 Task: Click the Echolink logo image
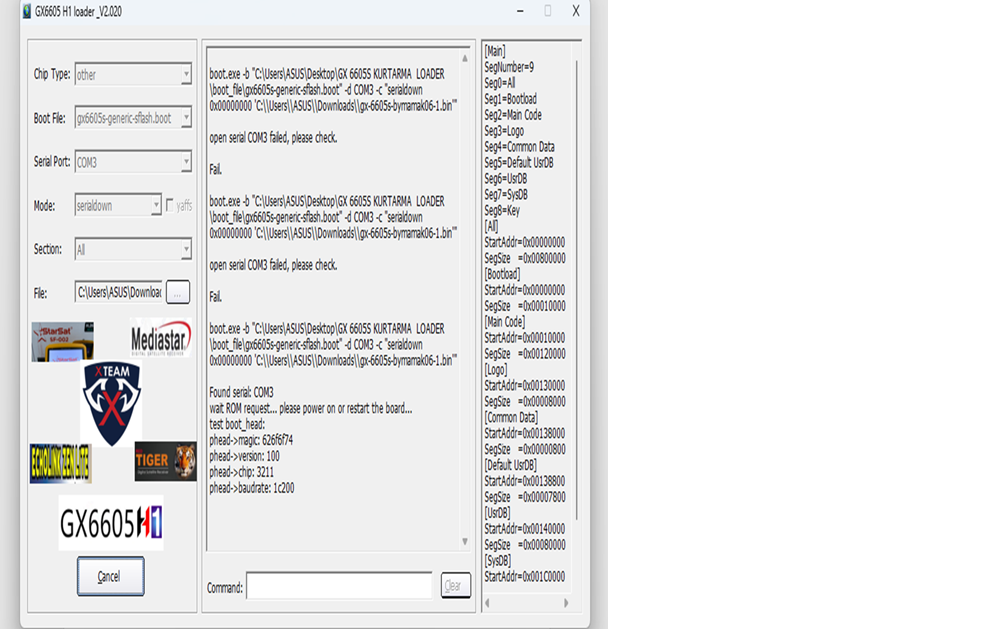(60, 463)
